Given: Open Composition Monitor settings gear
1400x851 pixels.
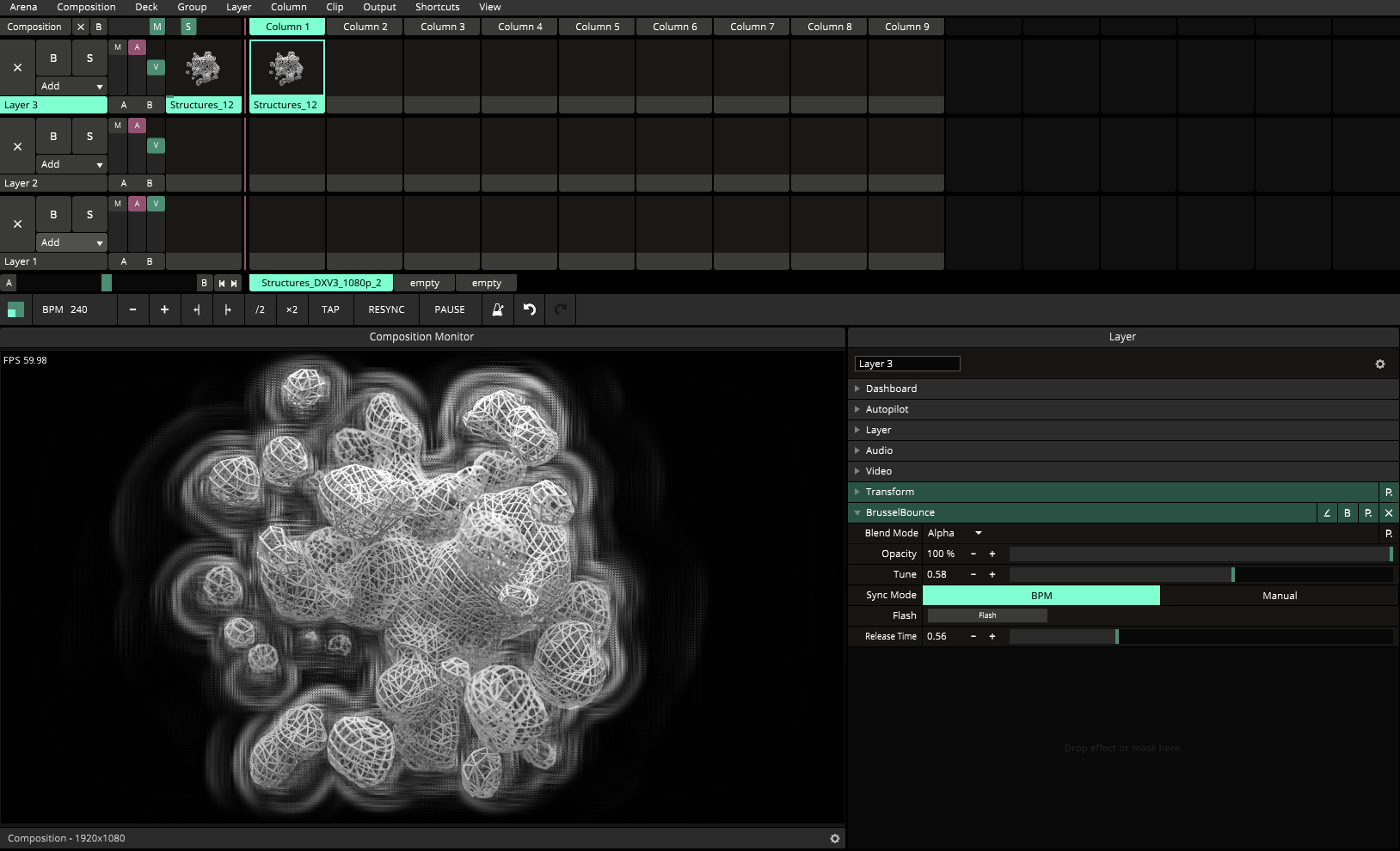Looking at the screenshot, I should click(834, 838).
